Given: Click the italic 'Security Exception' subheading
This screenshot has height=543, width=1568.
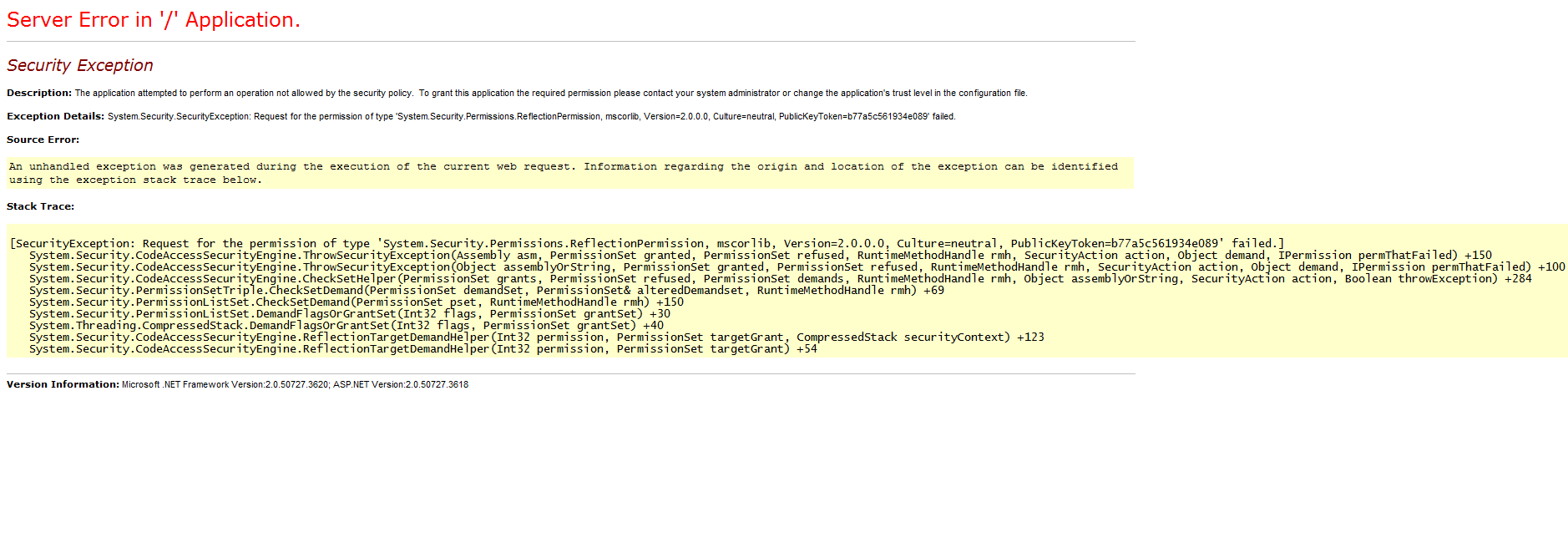Looking at the screenshot, I should pyautogui.click(x=80, y=65).
